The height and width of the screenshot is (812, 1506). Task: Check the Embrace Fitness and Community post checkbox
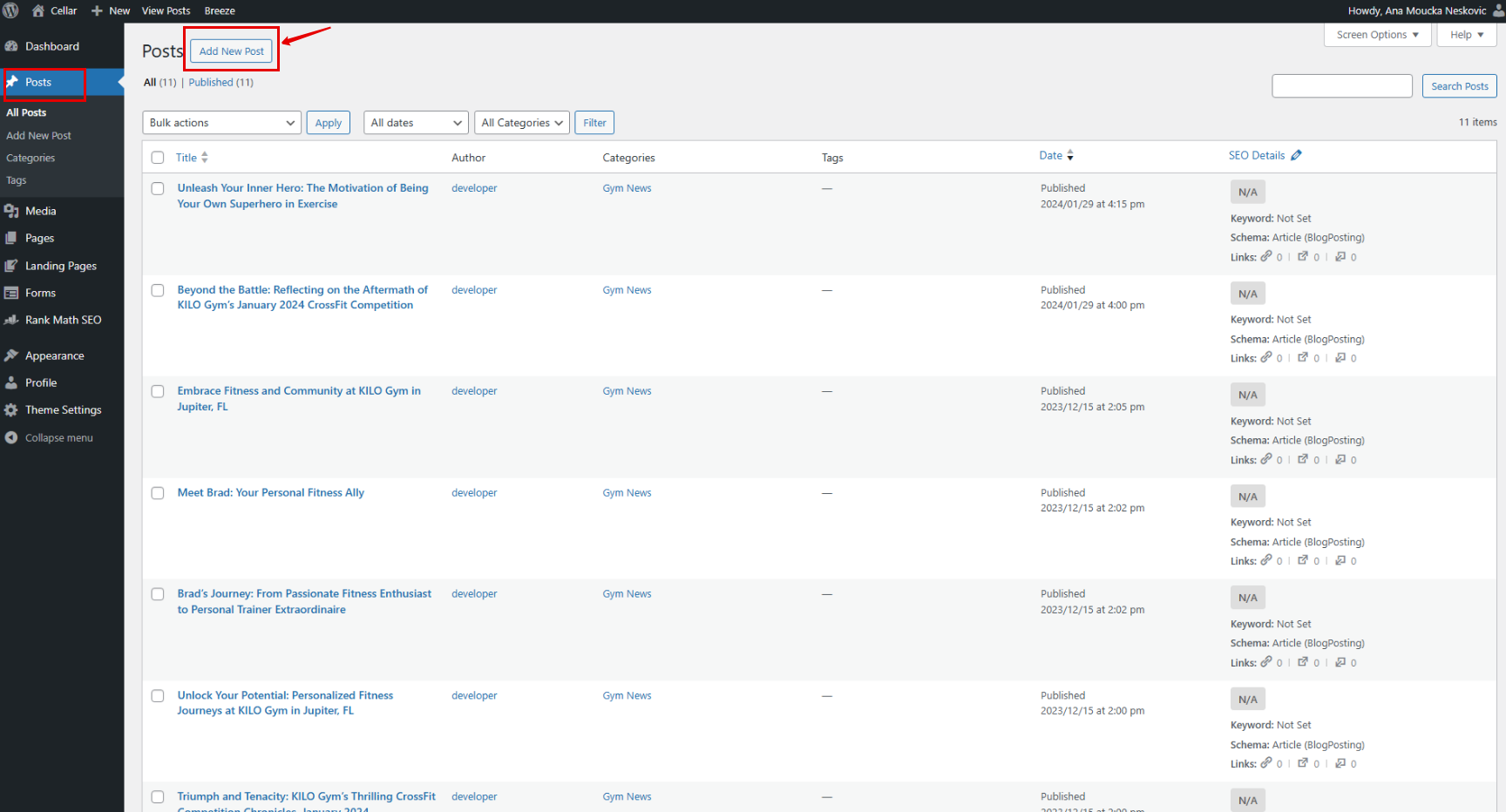[x=158, y=391]
